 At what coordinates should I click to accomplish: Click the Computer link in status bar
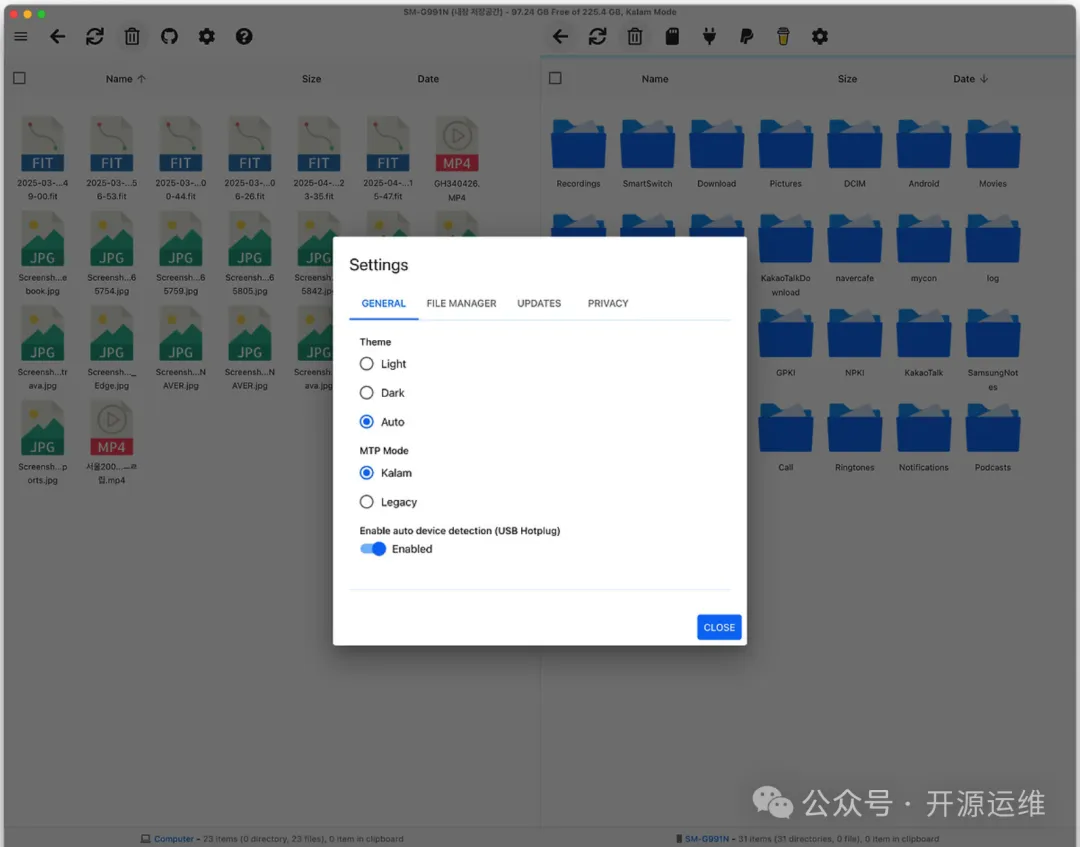point(173,839)
